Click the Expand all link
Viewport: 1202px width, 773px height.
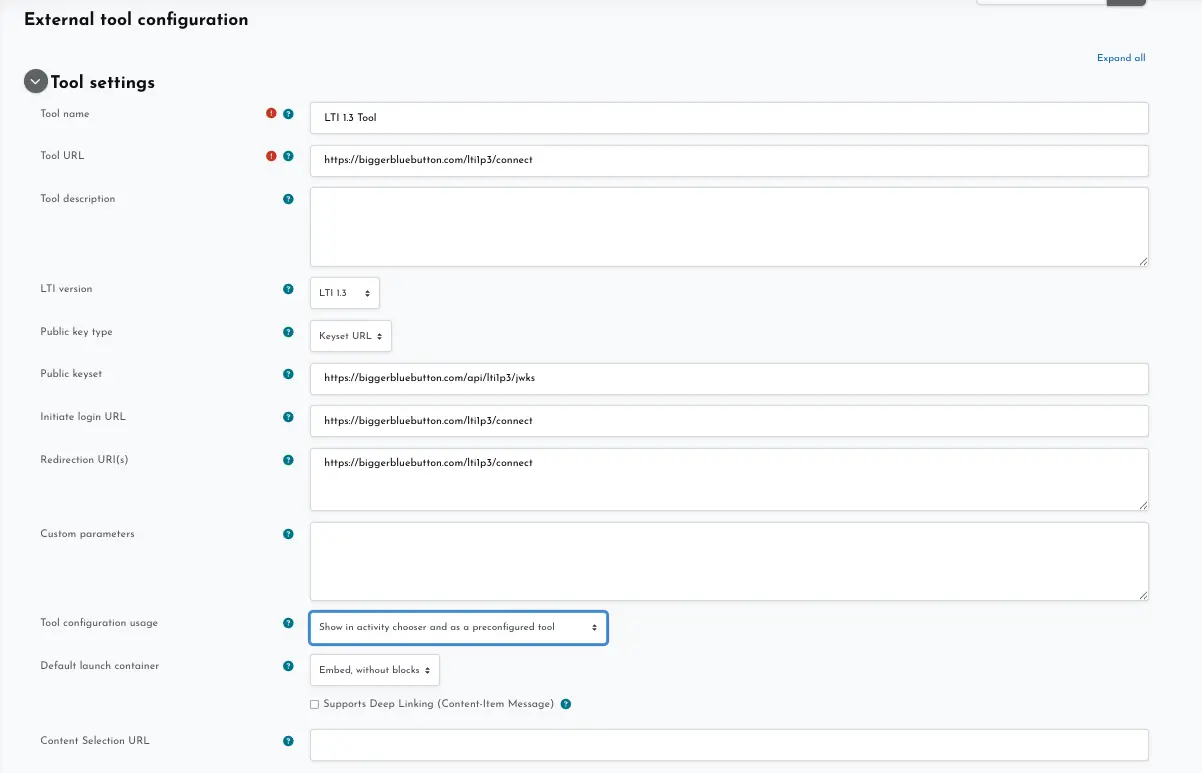pyautogui.click(x=1121, y=58)
